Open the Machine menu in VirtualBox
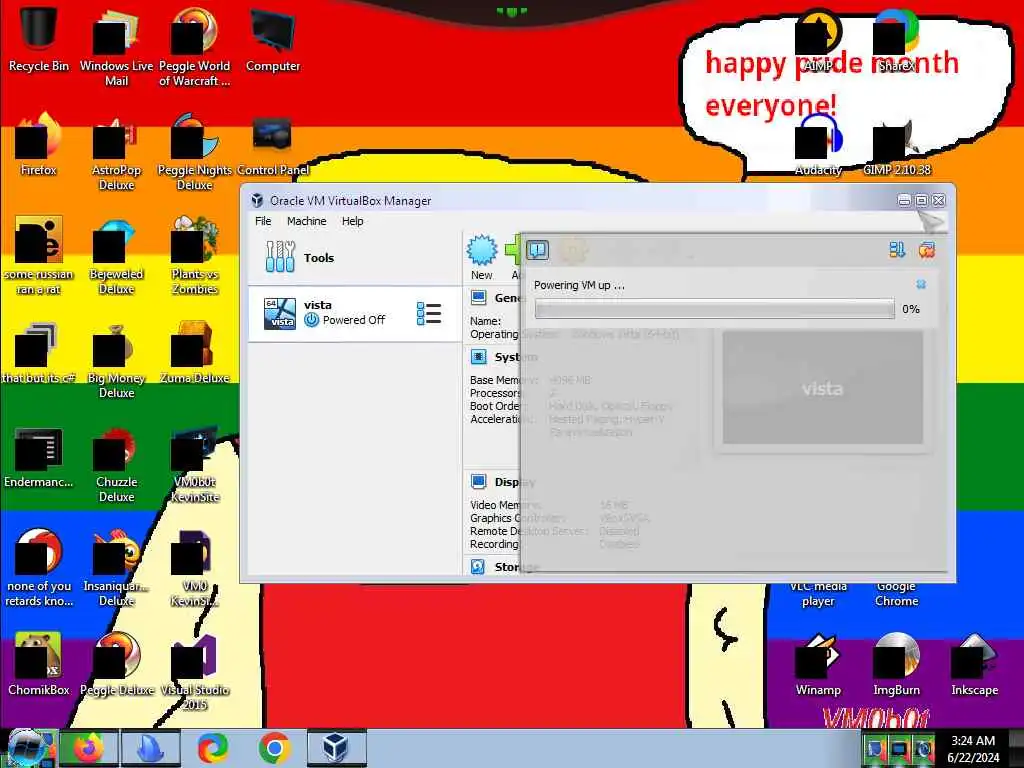Image resolution: width=1024 pixels, height=768 pixels. 306,221
